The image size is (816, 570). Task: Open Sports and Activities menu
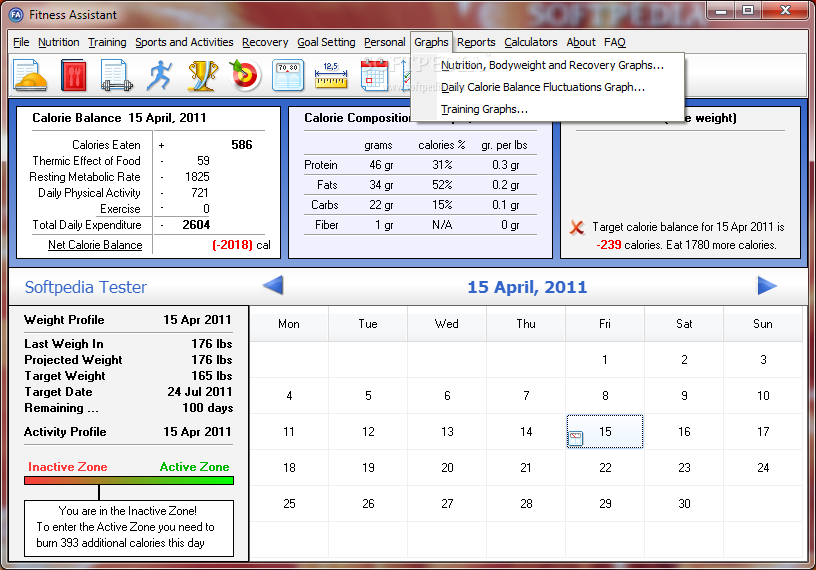(184, 42)
